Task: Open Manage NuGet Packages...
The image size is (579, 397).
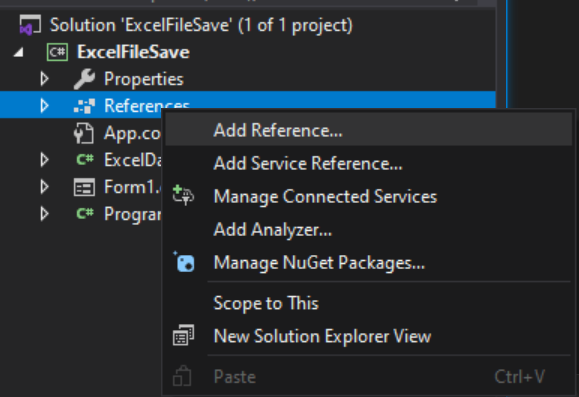Action: [x=368, y=263]
